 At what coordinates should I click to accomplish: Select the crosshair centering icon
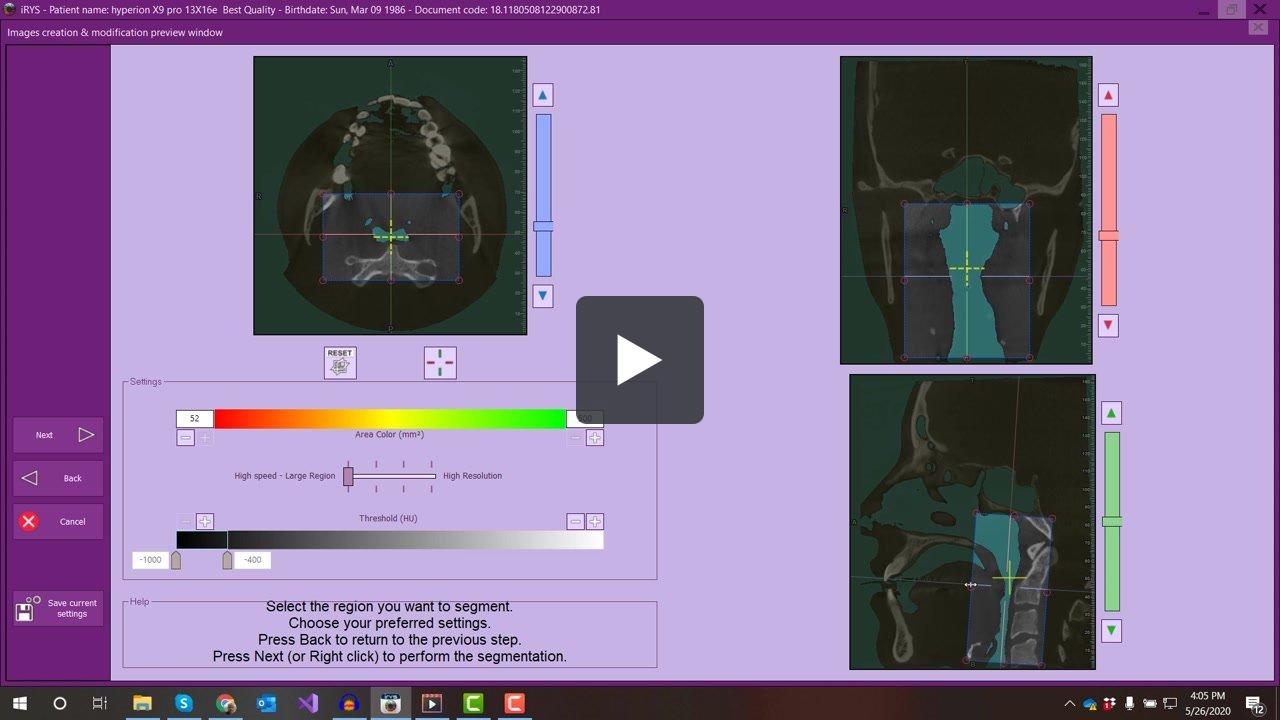point(440,362)
